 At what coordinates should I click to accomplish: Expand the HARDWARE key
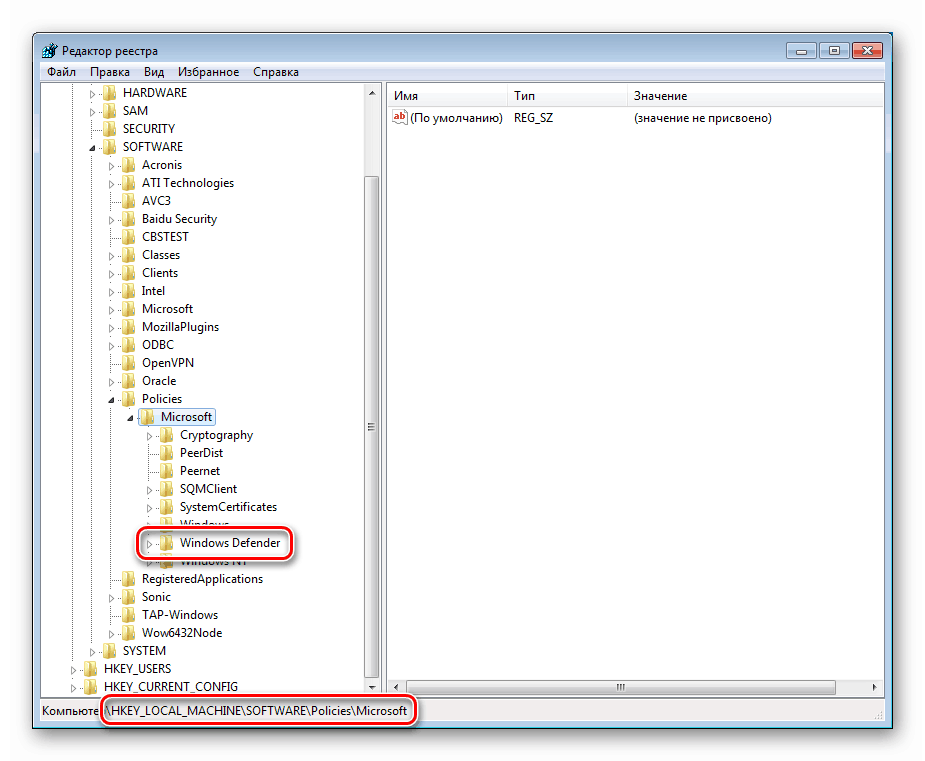(x=94, y=92)
